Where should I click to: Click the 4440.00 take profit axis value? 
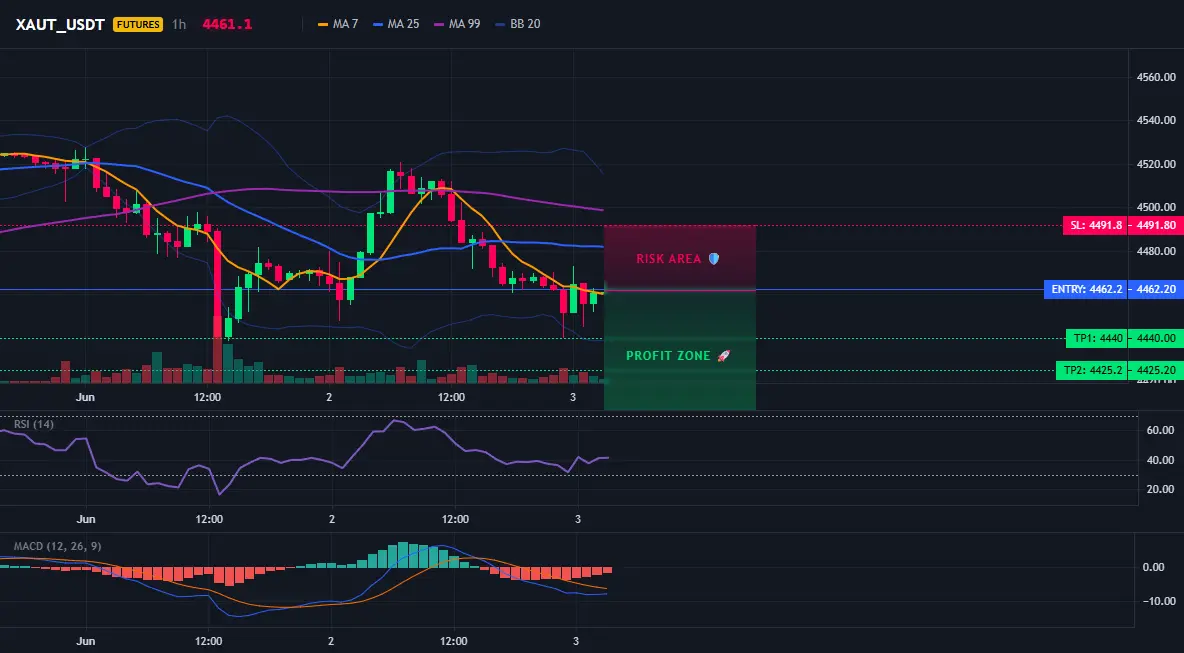coord(1155,338)
